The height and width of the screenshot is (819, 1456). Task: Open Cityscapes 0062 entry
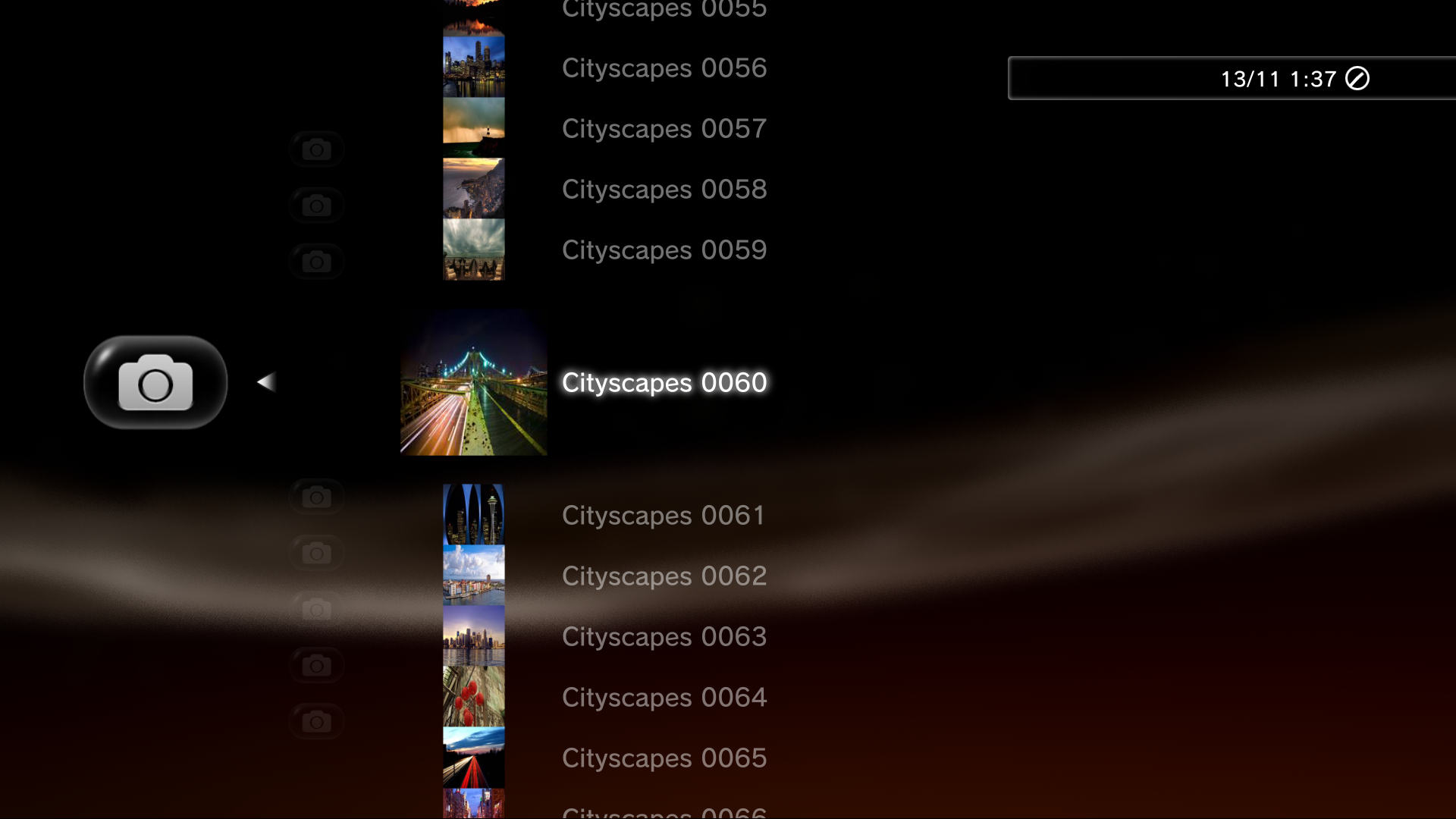664,576
